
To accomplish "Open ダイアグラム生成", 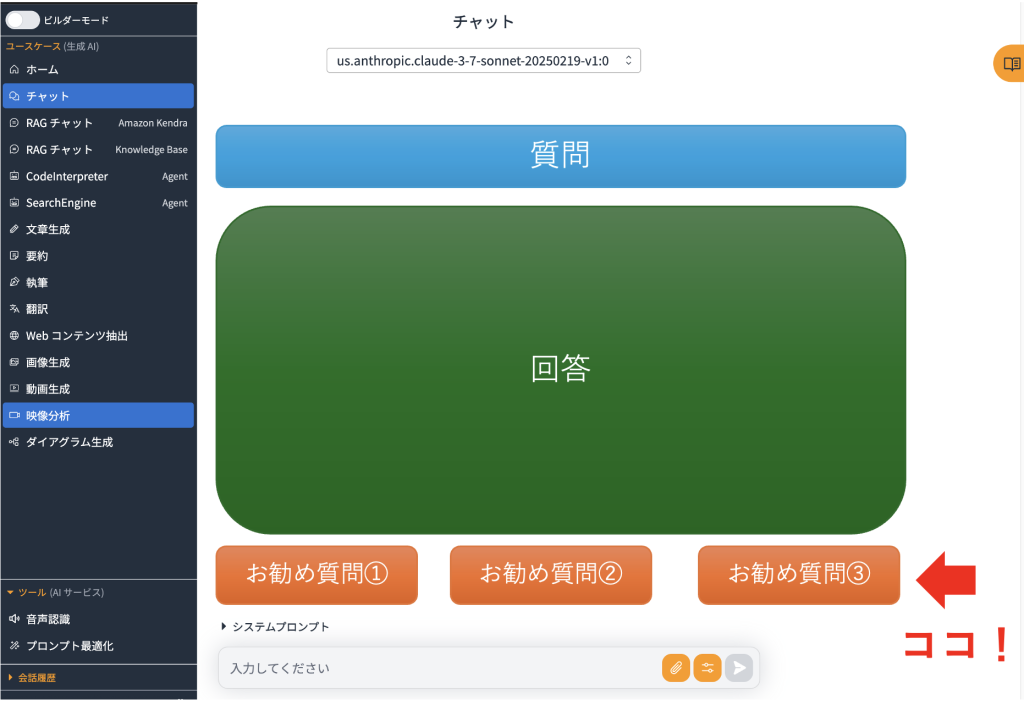I will click(99, 442).
